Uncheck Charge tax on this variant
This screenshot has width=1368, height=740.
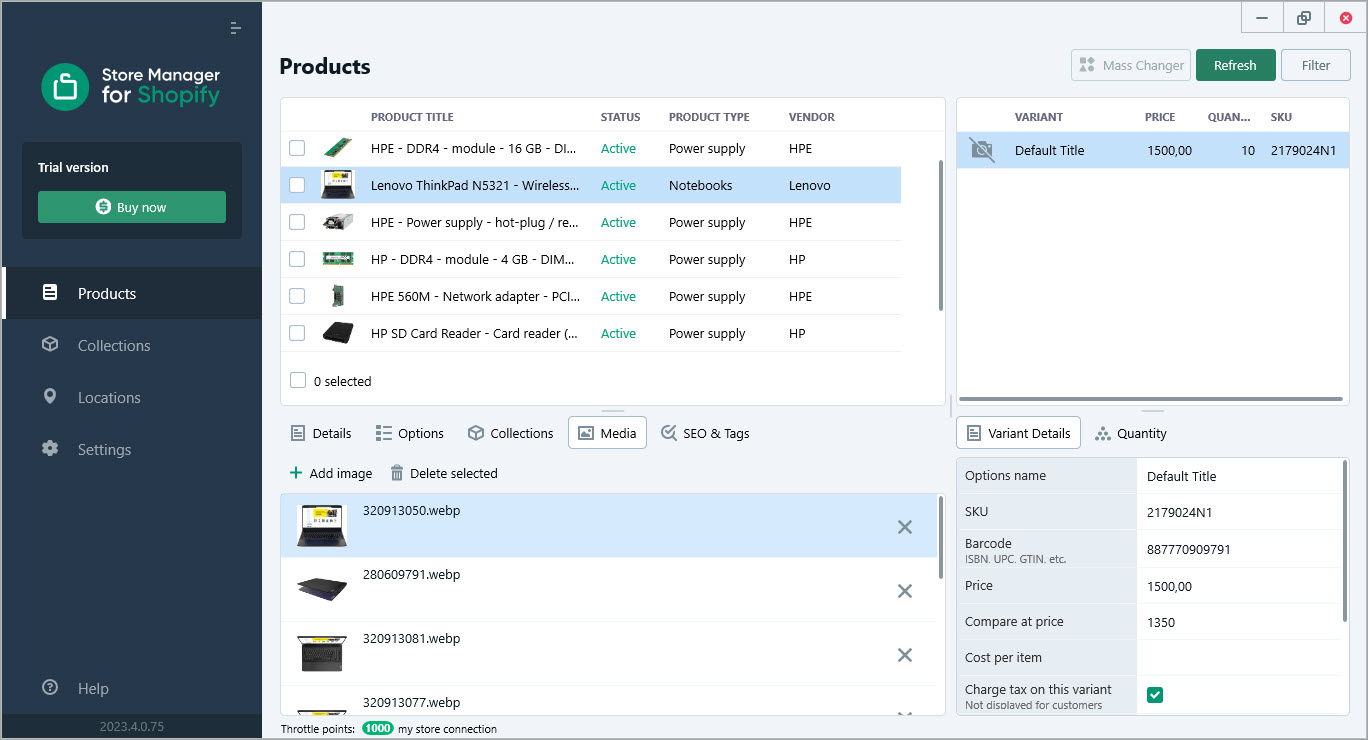tap(1155, 695)
